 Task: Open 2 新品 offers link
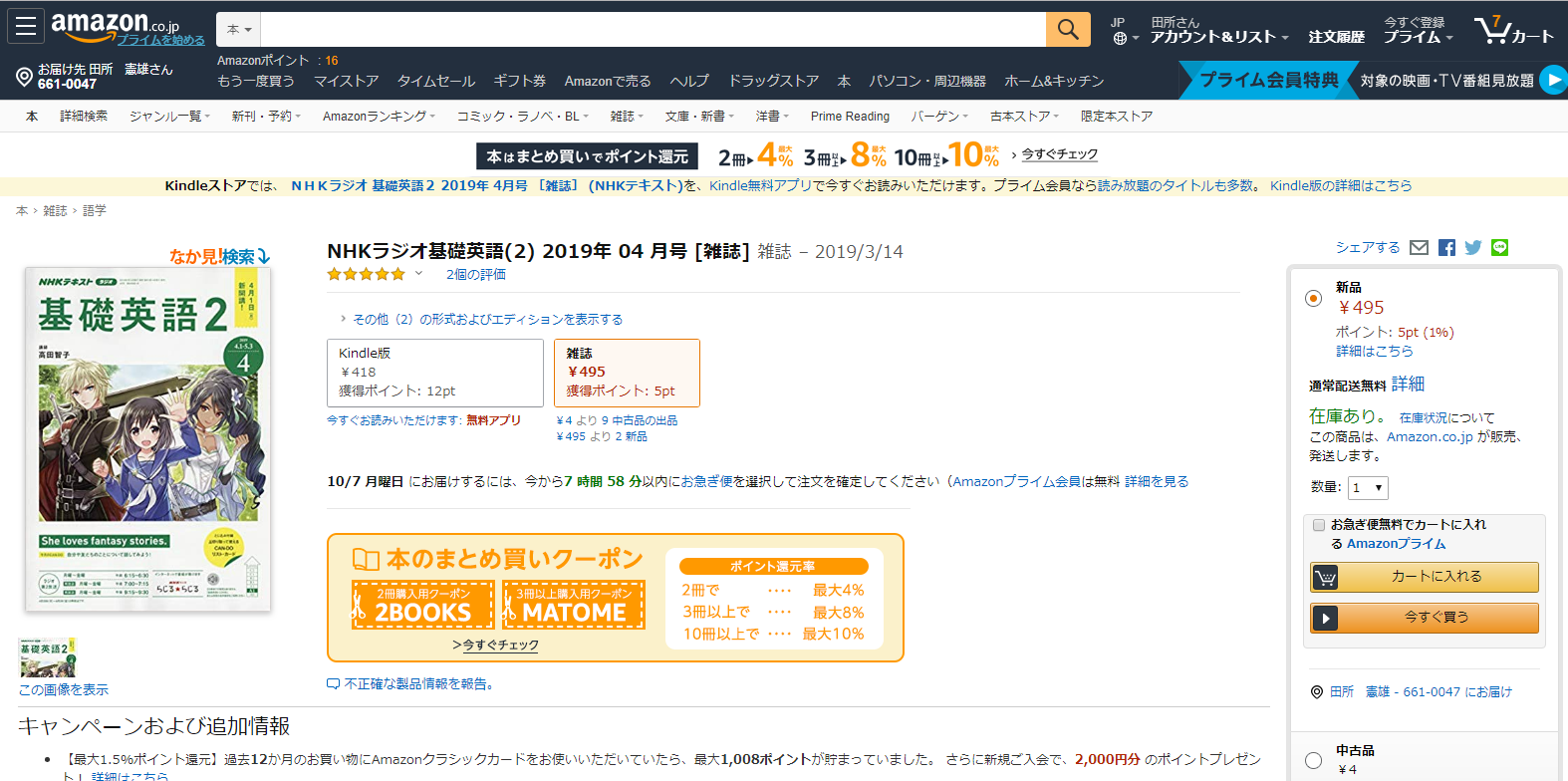coord(602,436)
